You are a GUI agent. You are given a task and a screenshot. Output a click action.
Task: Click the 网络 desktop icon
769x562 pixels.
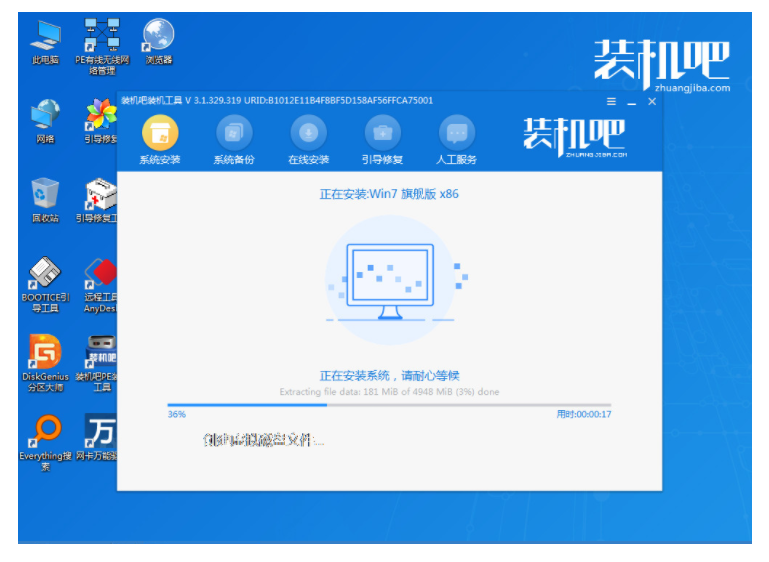point(45,117)
